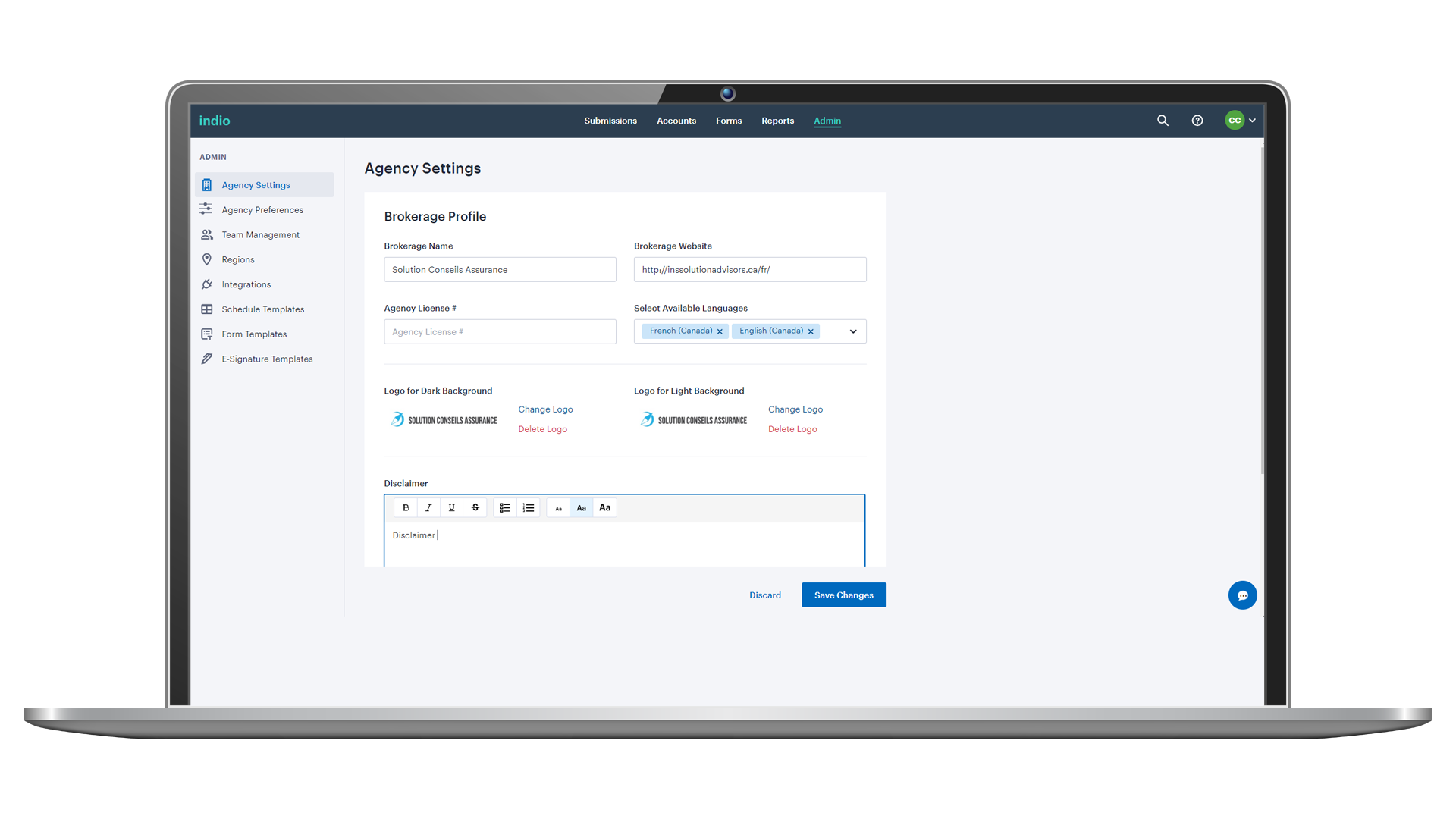The height and width of the screenshot is (819, 1456).
Task: Insert a bulleted list in Disclaimer
Action: tap(505, 508)
